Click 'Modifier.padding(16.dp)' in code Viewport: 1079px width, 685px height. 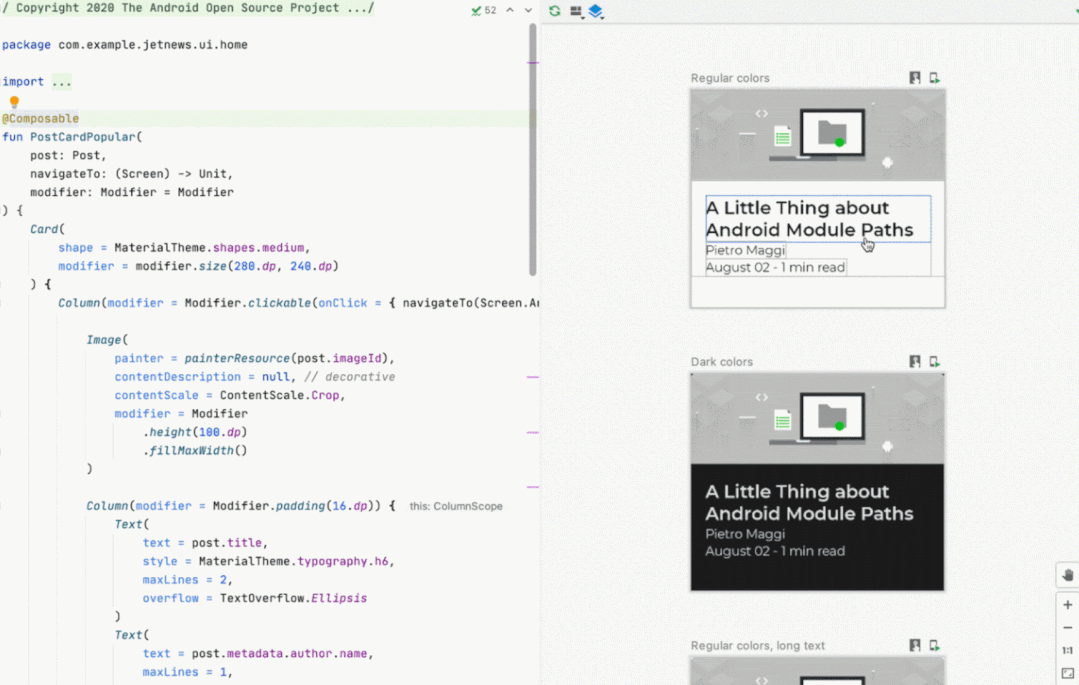pos(293,506)
